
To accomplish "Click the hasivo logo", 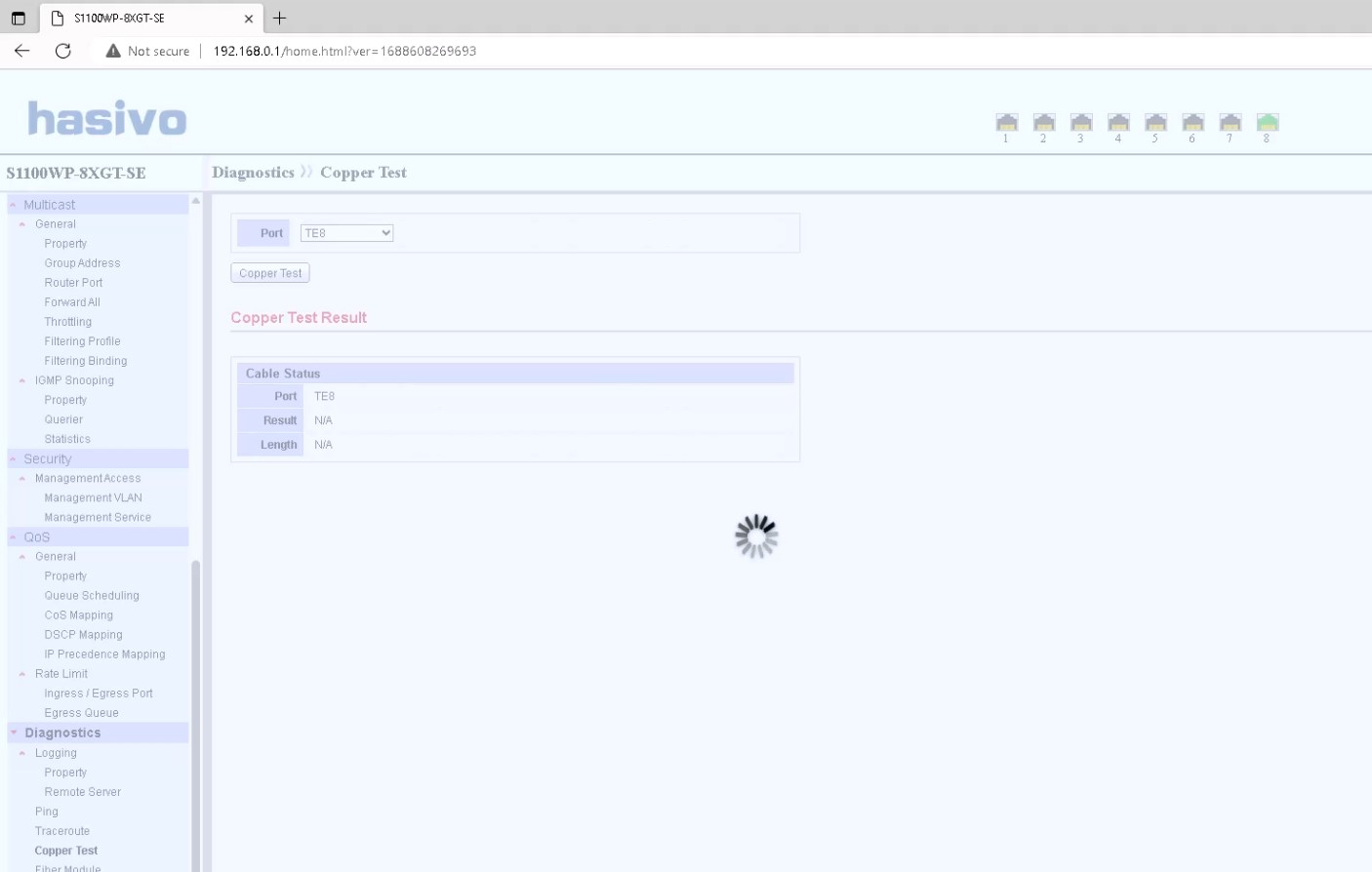I will (x=107, y=118).
